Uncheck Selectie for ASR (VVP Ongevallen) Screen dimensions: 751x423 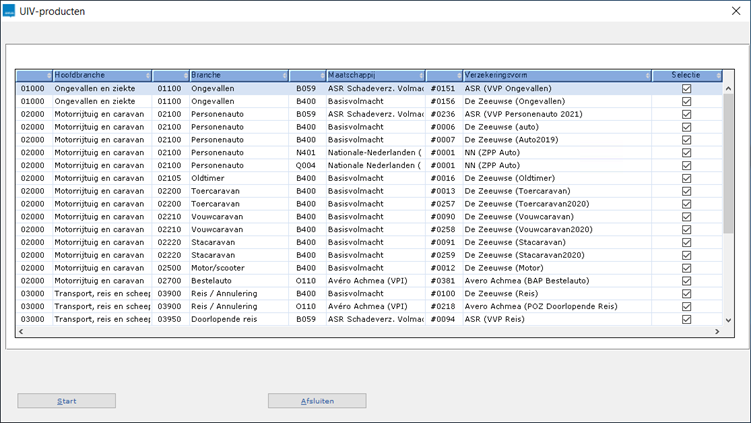[x=686, y=88]
